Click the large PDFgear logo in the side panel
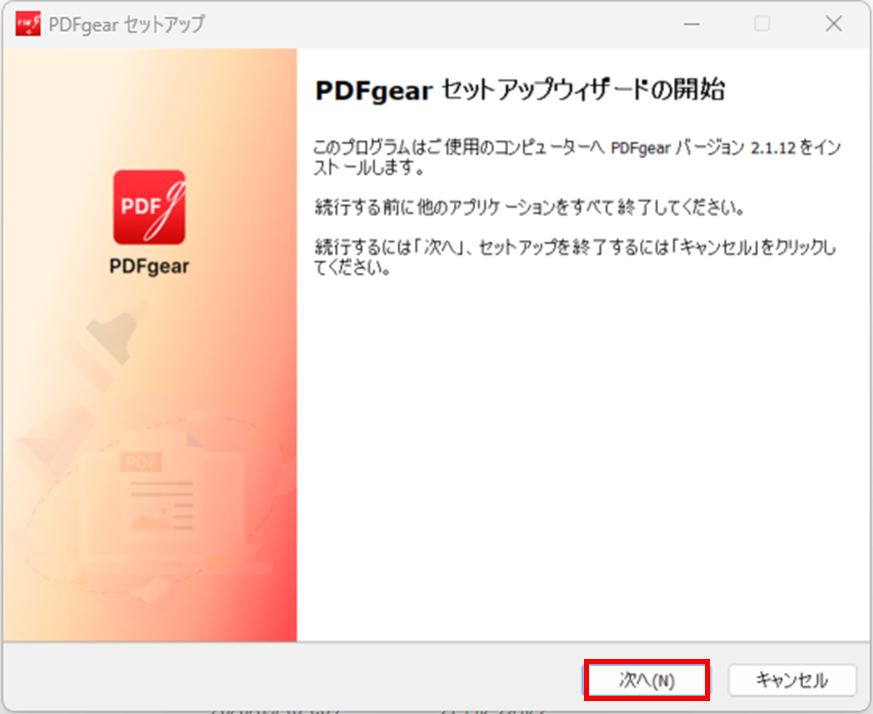The image size is (873, 714). coord(149,207)
